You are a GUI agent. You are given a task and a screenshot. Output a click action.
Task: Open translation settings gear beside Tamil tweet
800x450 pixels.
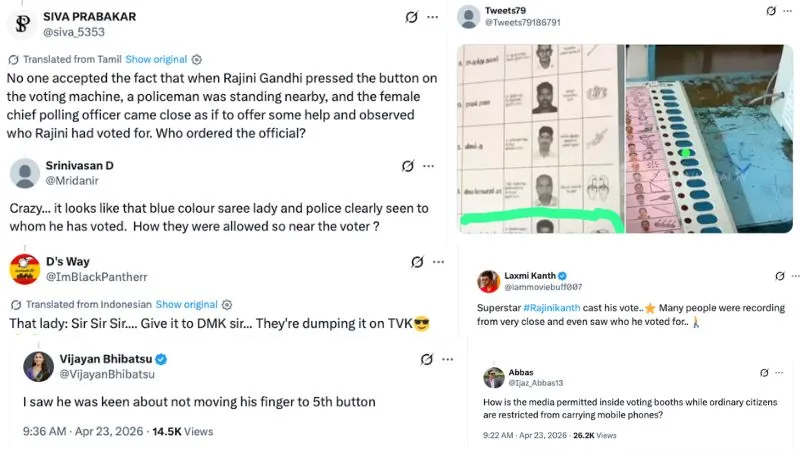196,60
